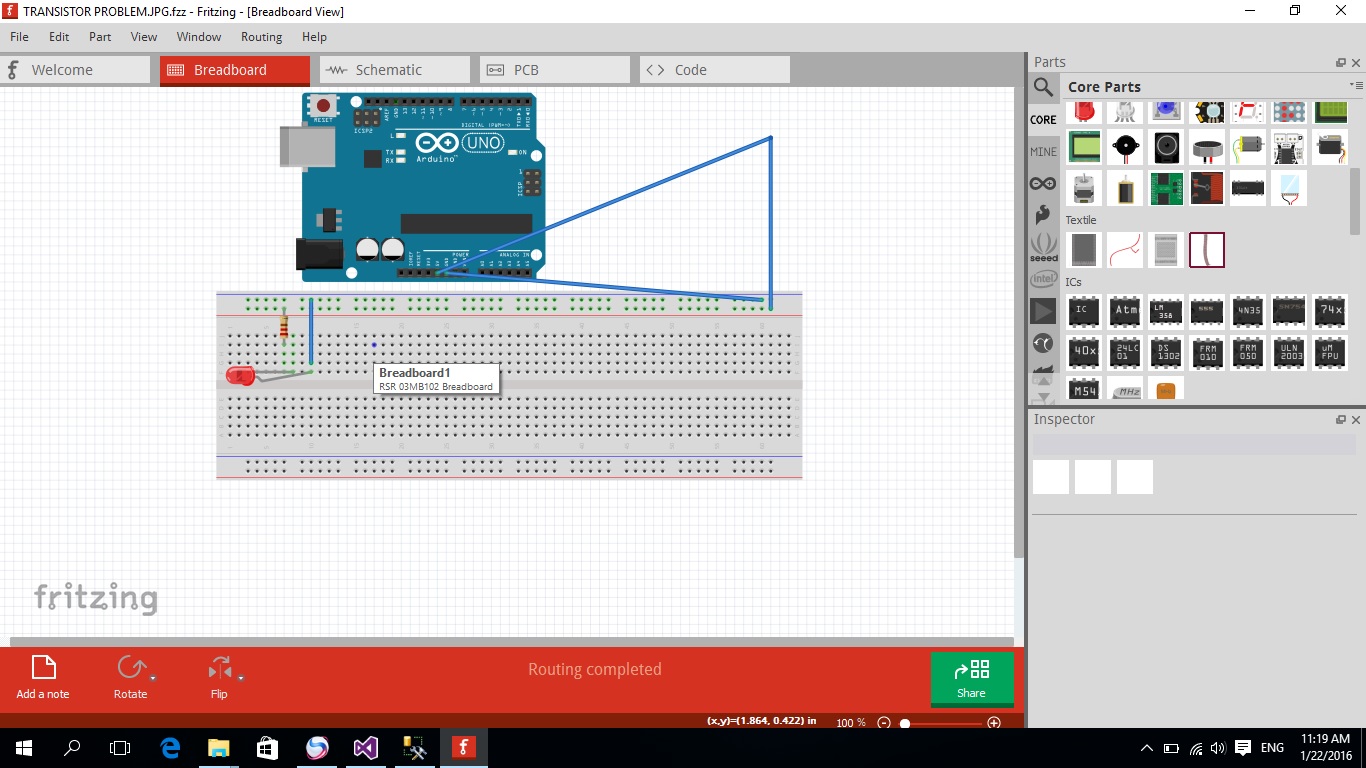The width and height of the screenshot is (1366, 768).
Task: Open Fritzing from the Windows taskbar
Action: click(x=462, y=747)
